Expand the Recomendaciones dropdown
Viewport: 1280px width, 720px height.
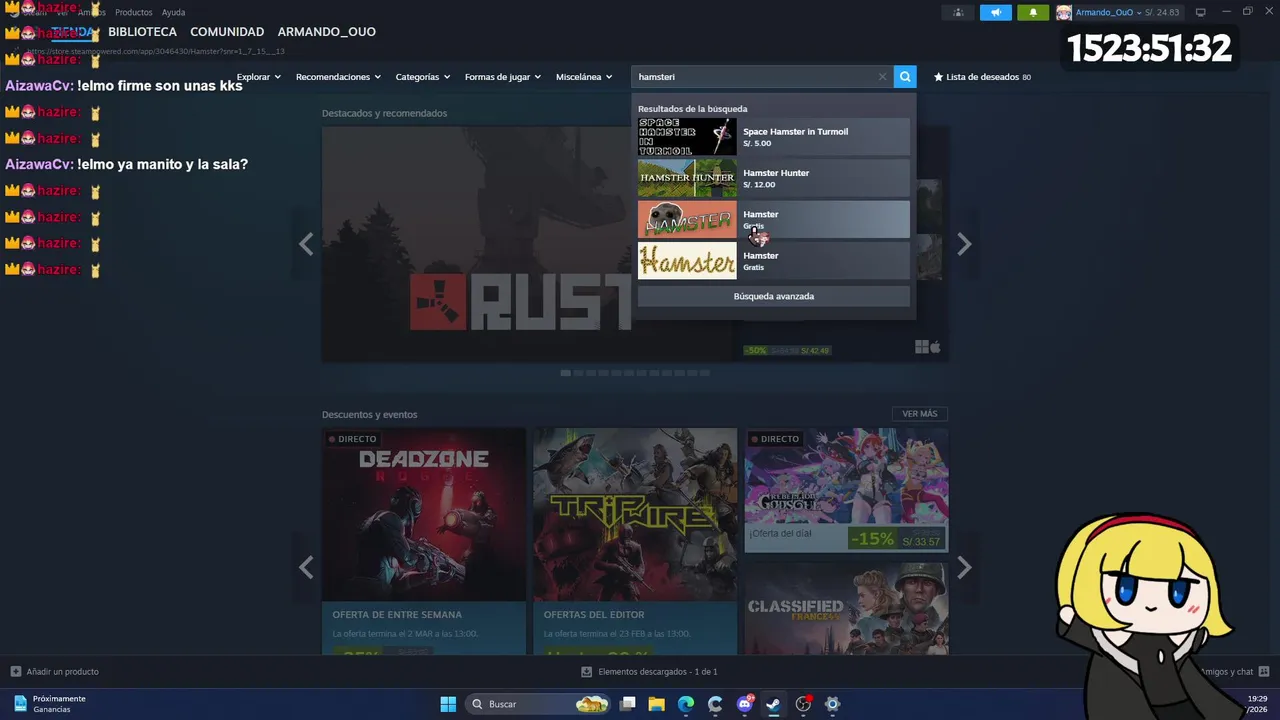(338, 77)
